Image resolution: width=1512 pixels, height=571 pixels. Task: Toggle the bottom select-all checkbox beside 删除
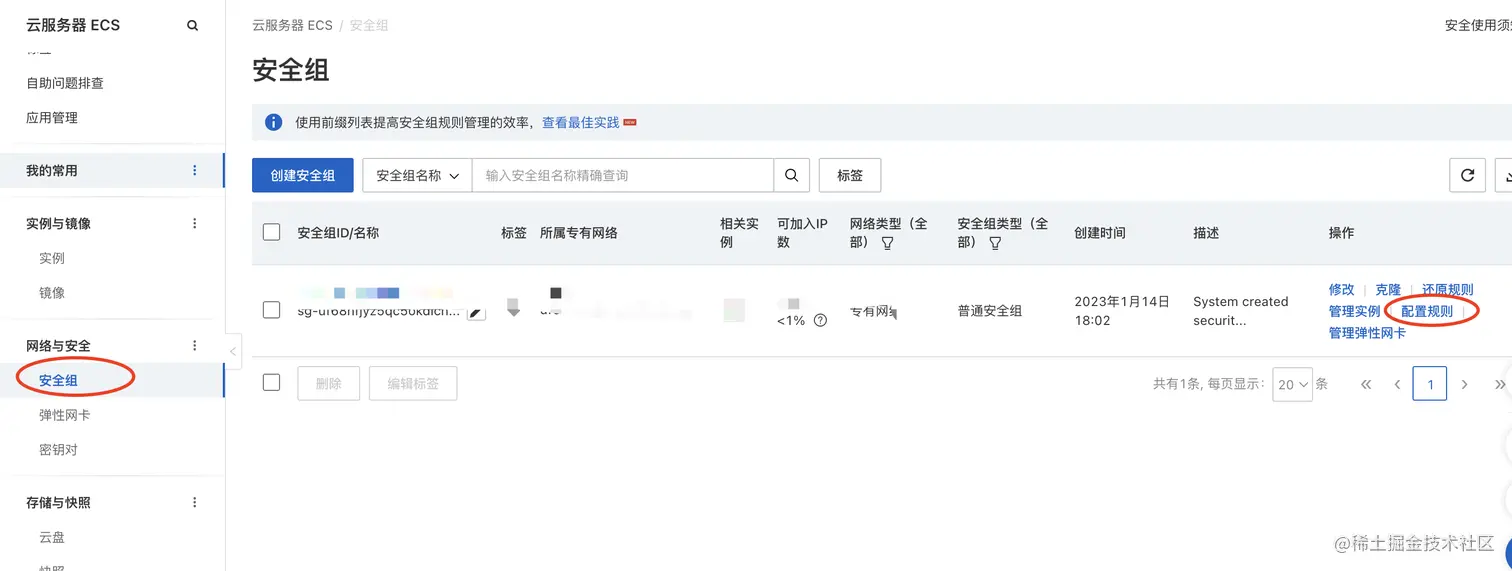coord(271,382)
